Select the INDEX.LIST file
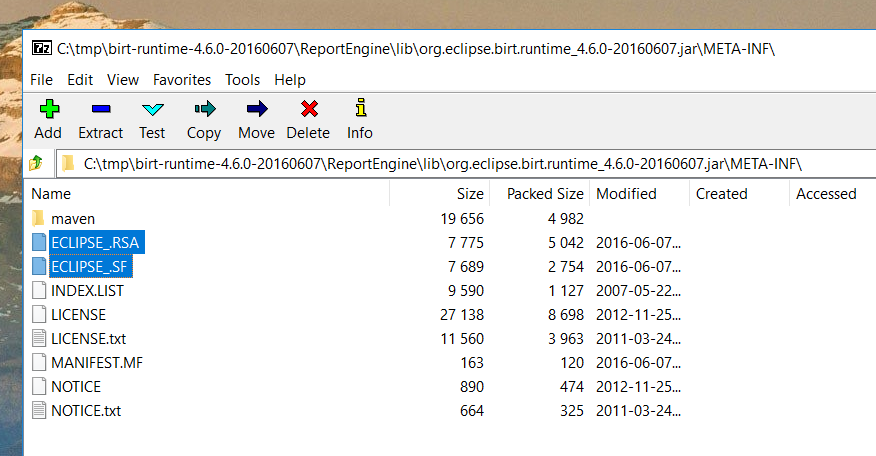Image resolution: width=876 pixels, height=456 pixels. pyautogui.click(x=87, y=291)
